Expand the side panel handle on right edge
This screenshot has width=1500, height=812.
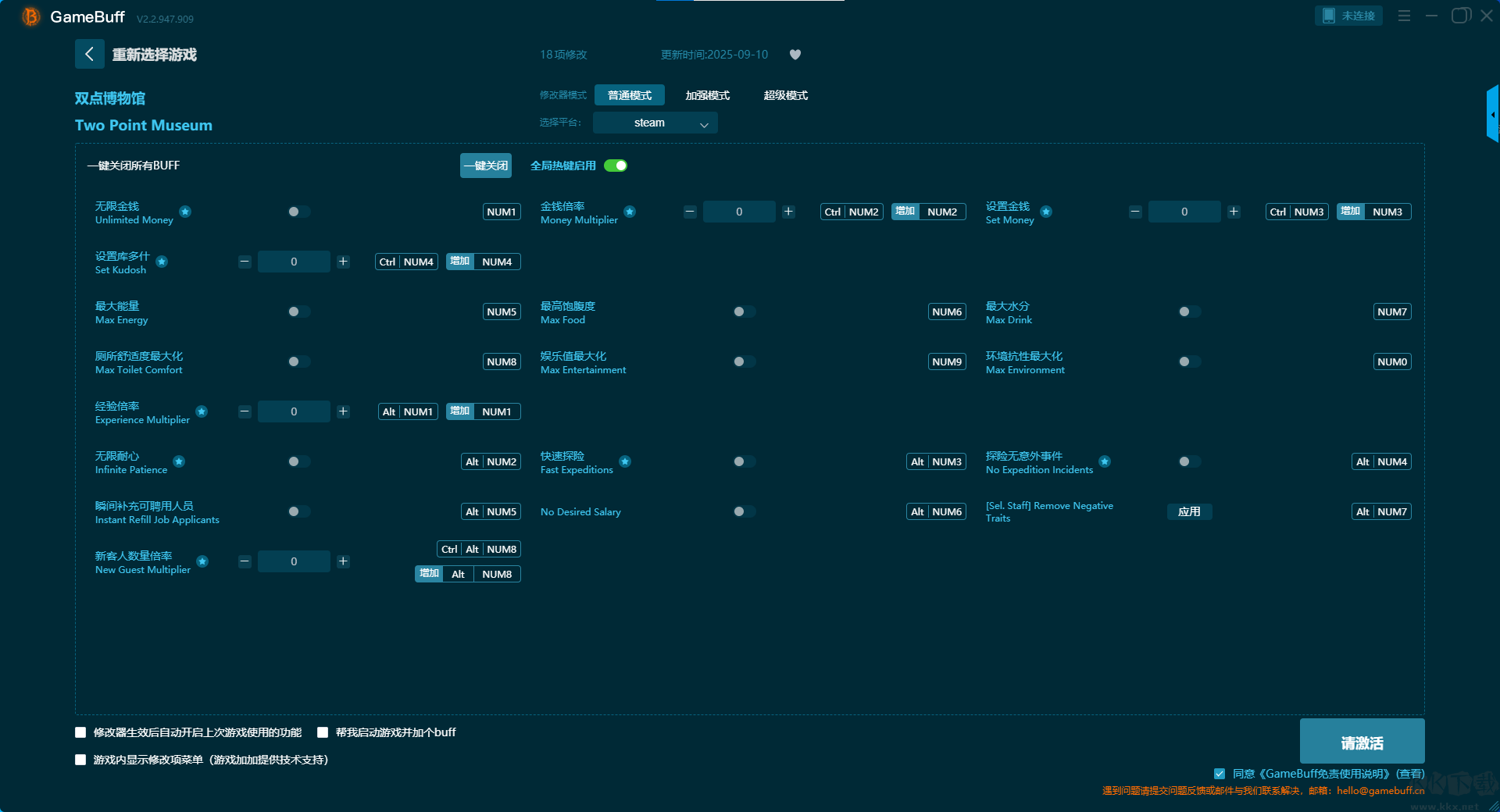(1493, 114)
